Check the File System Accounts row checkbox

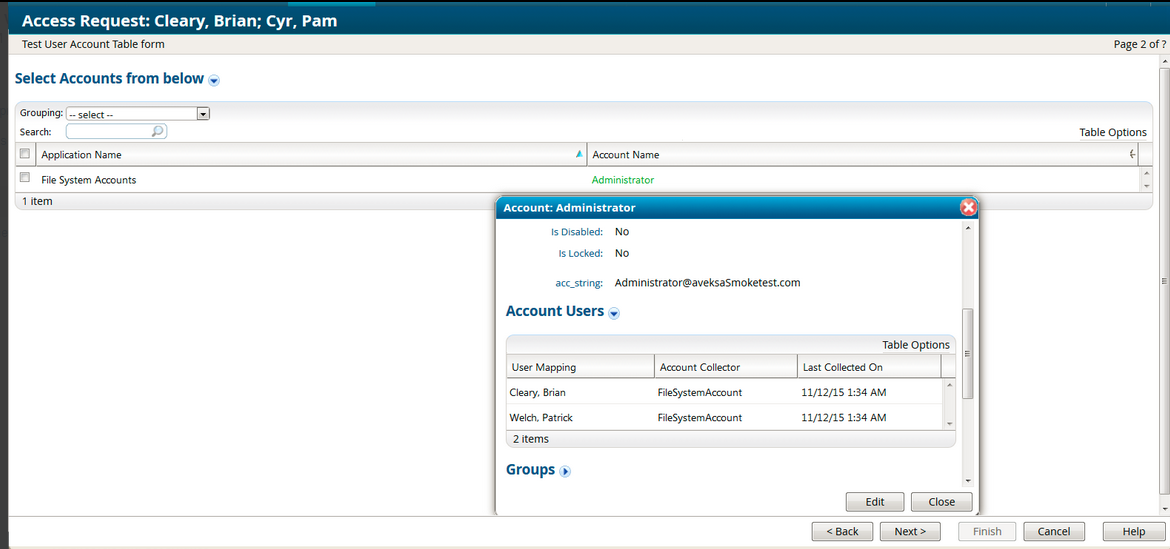(25, 178)
